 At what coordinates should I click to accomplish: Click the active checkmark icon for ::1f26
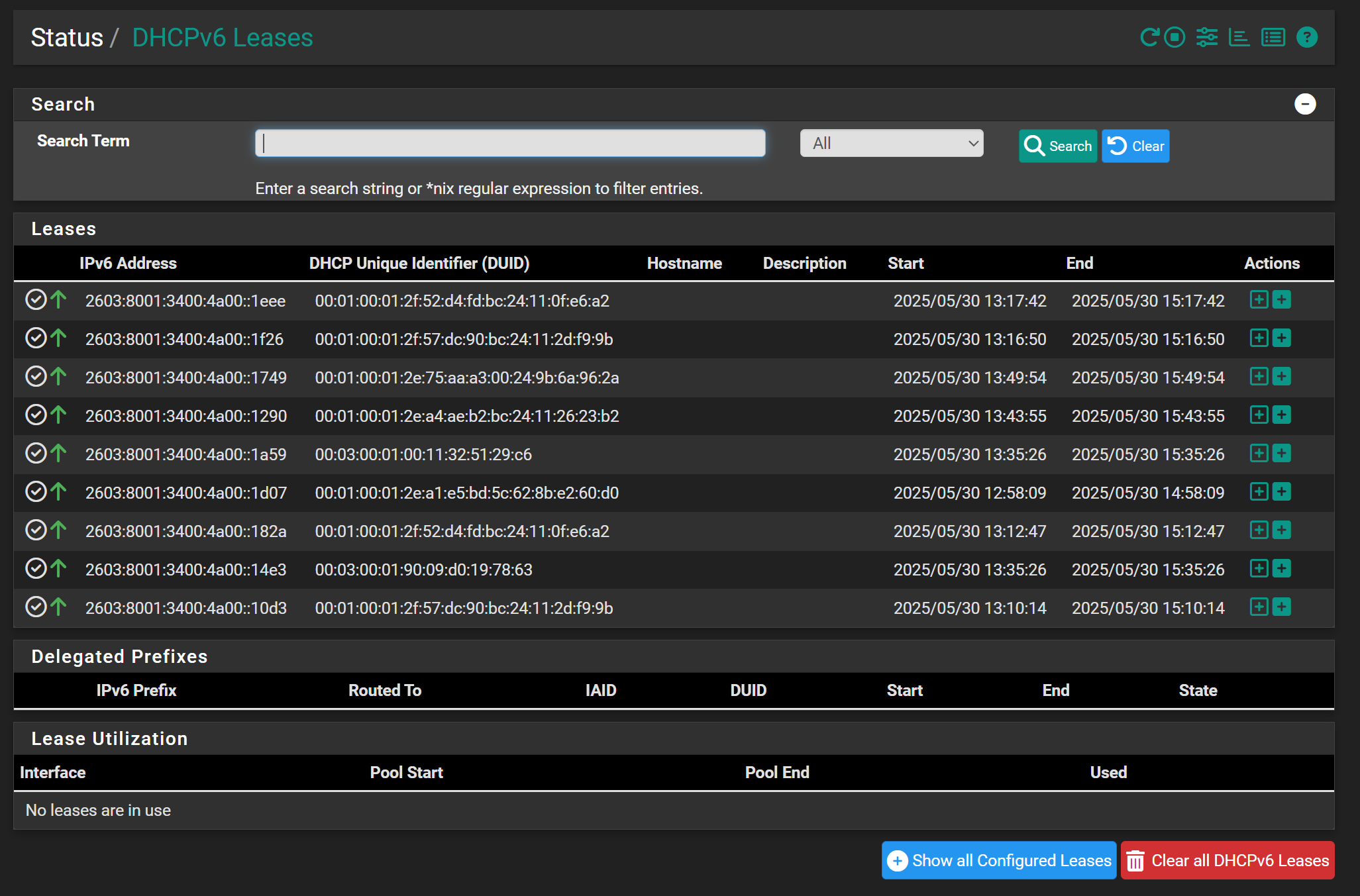(36, 338)
